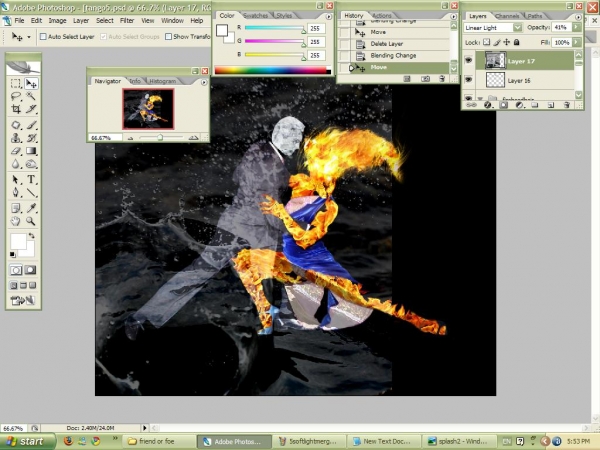Viewport: 600px width, 450px height.
Task: Select the Hand tool
Action: point(16,221)
